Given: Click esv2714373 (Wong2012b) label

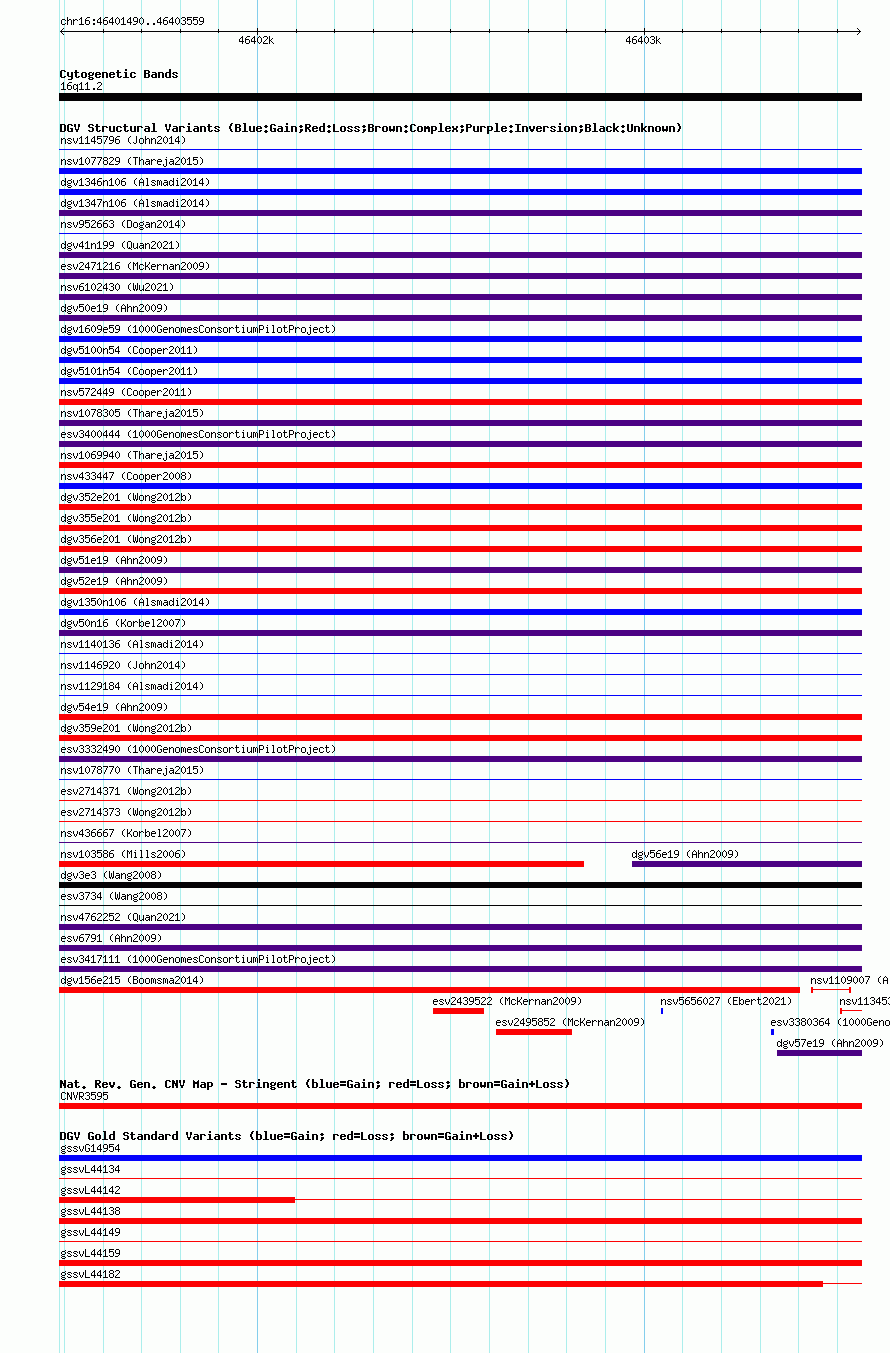Looking at the screenshot, I should coord(126,812).
